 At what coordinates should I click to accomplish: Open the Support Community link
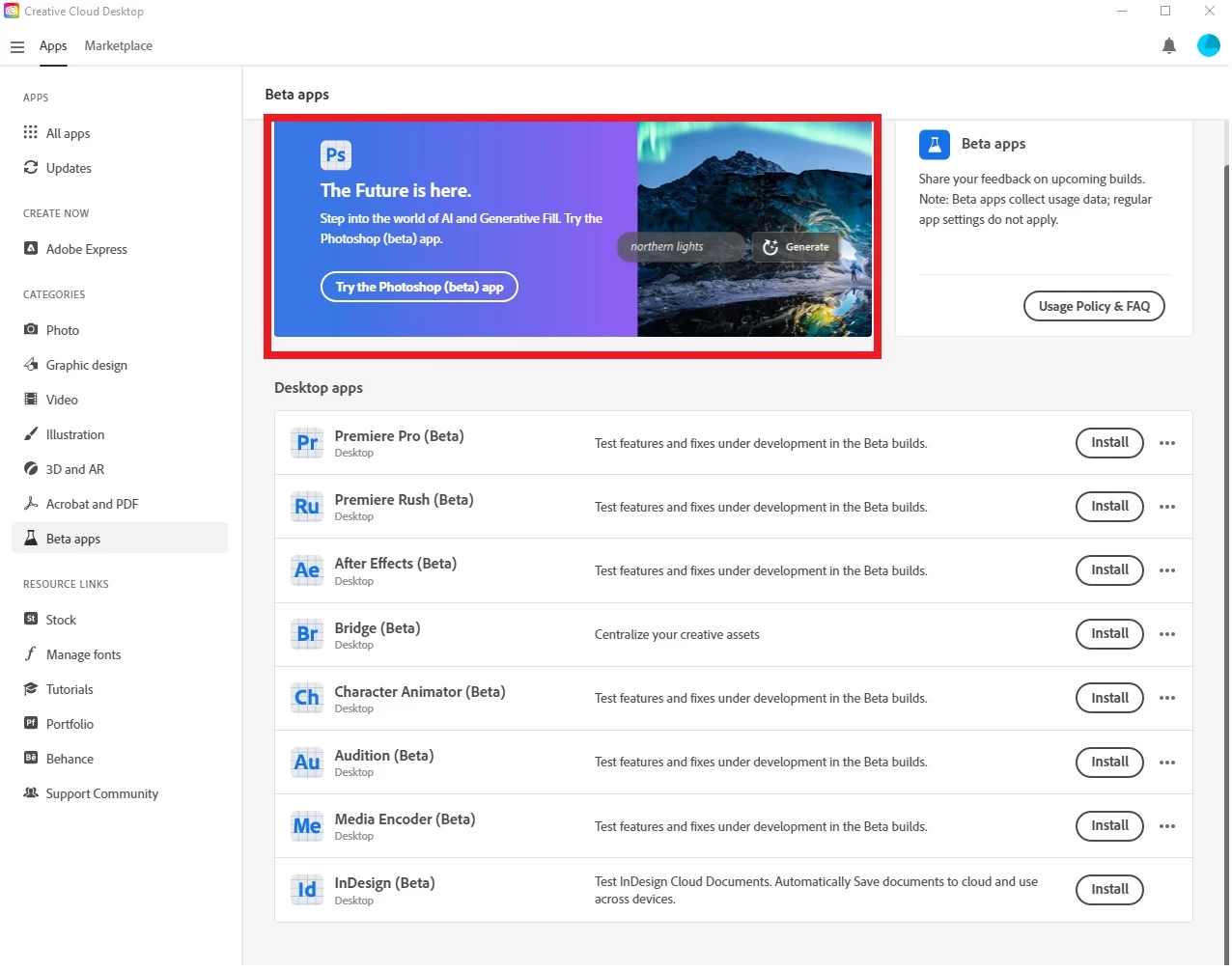[120, 793]
